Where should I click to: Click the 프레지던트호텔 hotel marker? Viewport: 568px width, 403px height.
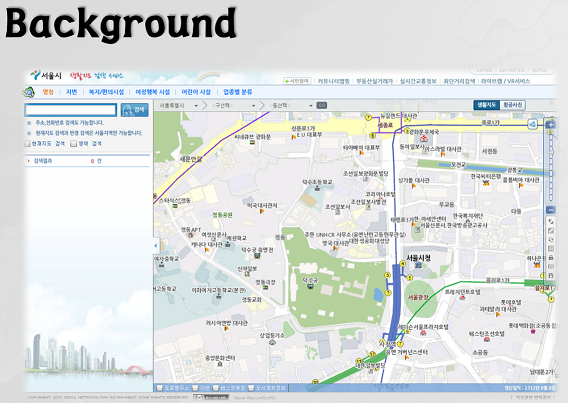pos(462,297)
